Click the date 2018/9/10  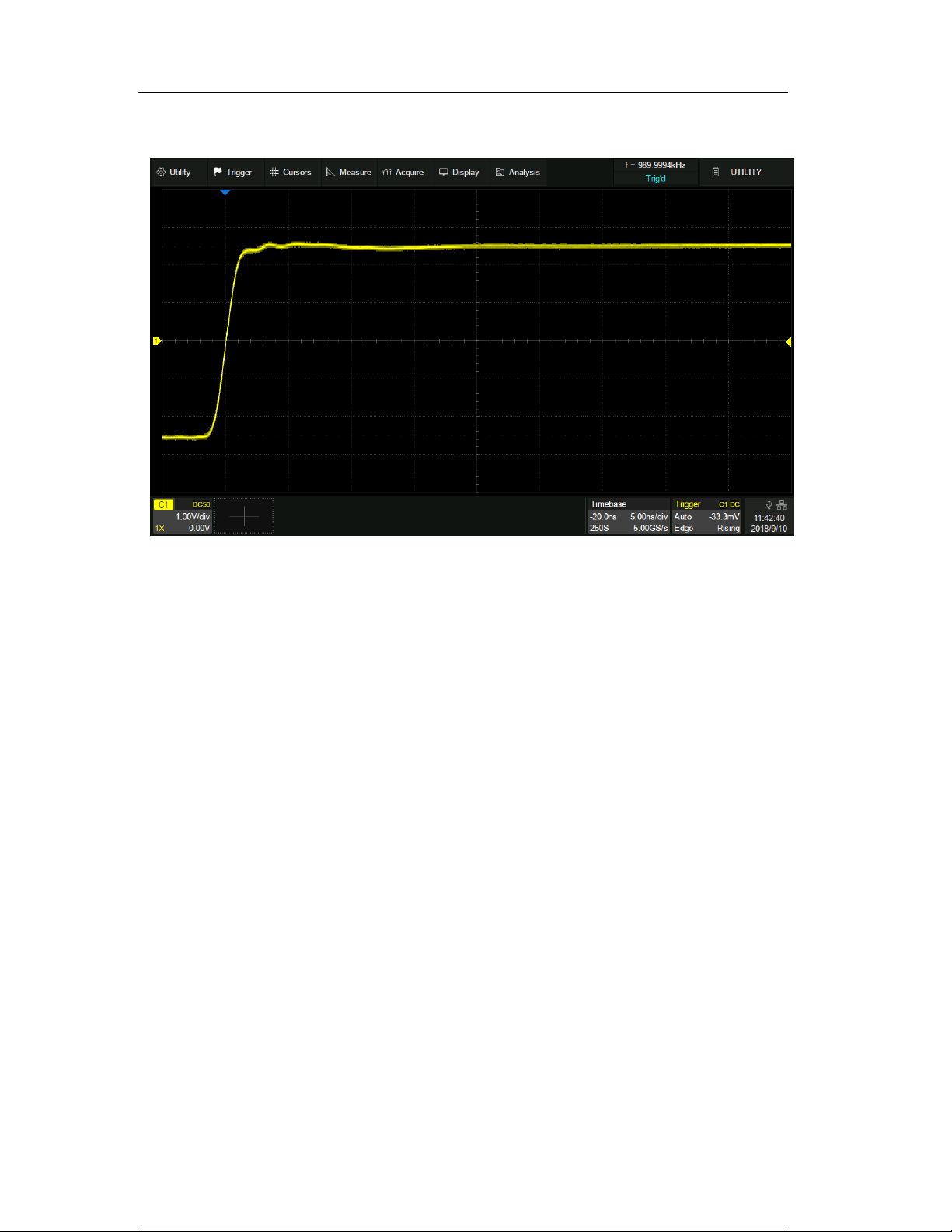[769, 529]
